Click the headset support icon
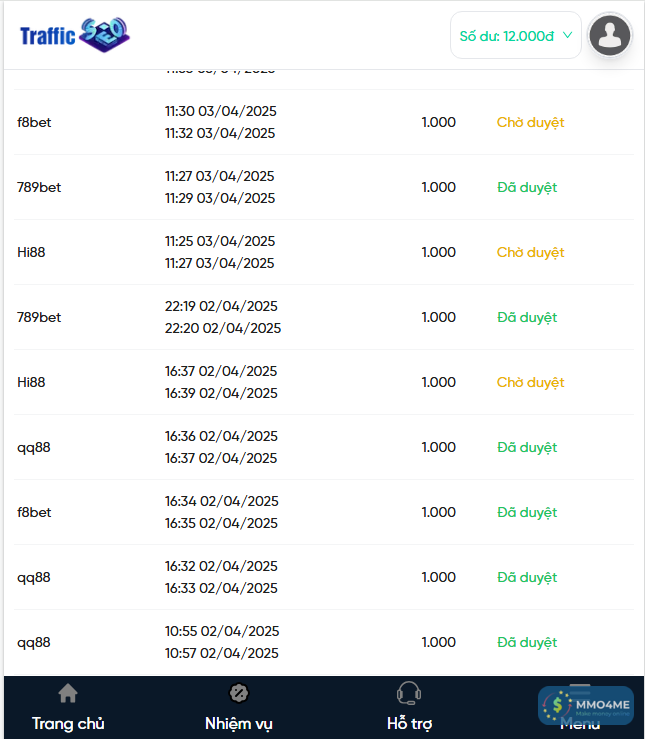This screenshot has width=645, height=739. tap(409, 693)
